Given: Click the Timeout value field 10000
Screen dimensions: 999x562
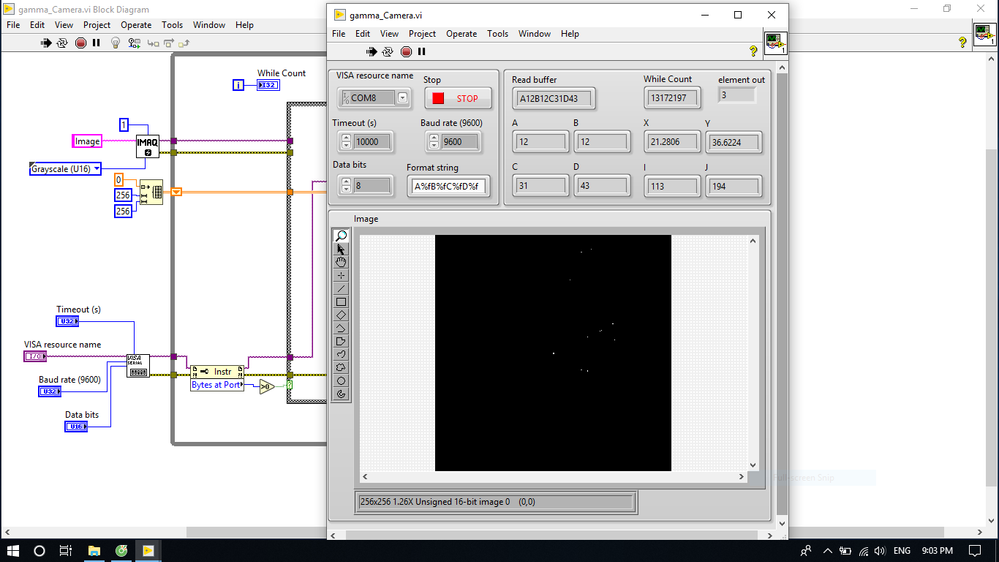Looking at the screenshot, I should [372, 141].
